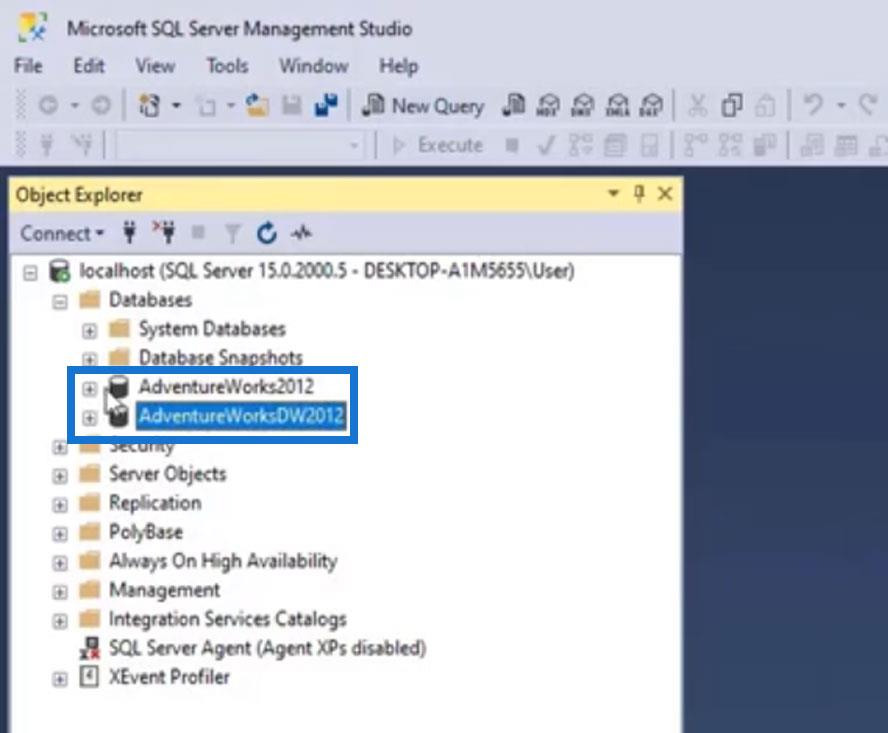This screenshot has width=888, height=733.
Task: Click the Analysis Services XMLA Query icon
Action: coord(617,106)
